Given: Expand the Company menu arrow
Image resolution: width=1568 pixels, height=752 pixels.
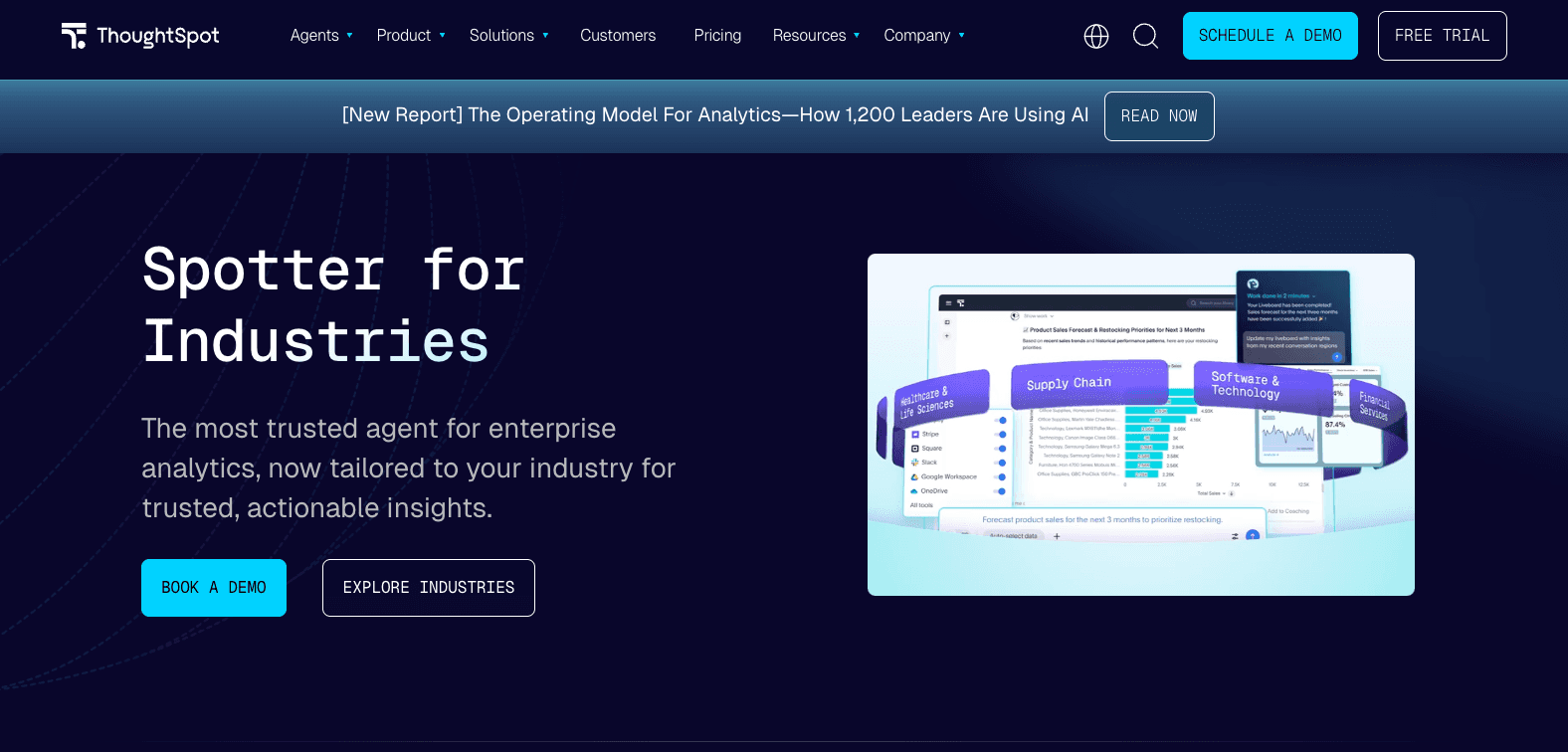Looking at the screenshot, I should click(x=961, y=36).
